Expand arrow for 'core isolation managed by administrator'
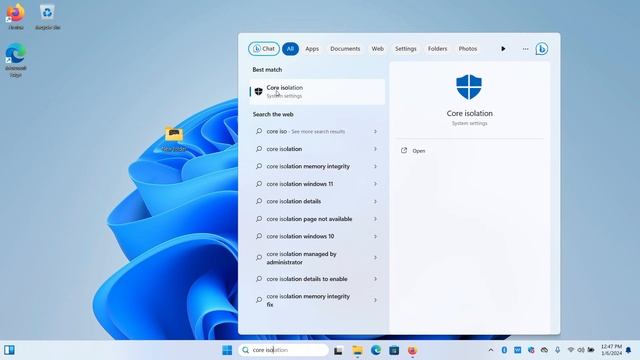This screenshot has height=360, width=640. coord(375,258)
